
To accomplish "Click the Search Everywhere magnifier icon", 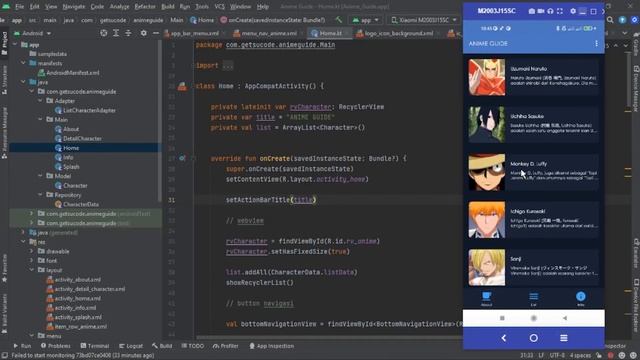I will [610, 20].
